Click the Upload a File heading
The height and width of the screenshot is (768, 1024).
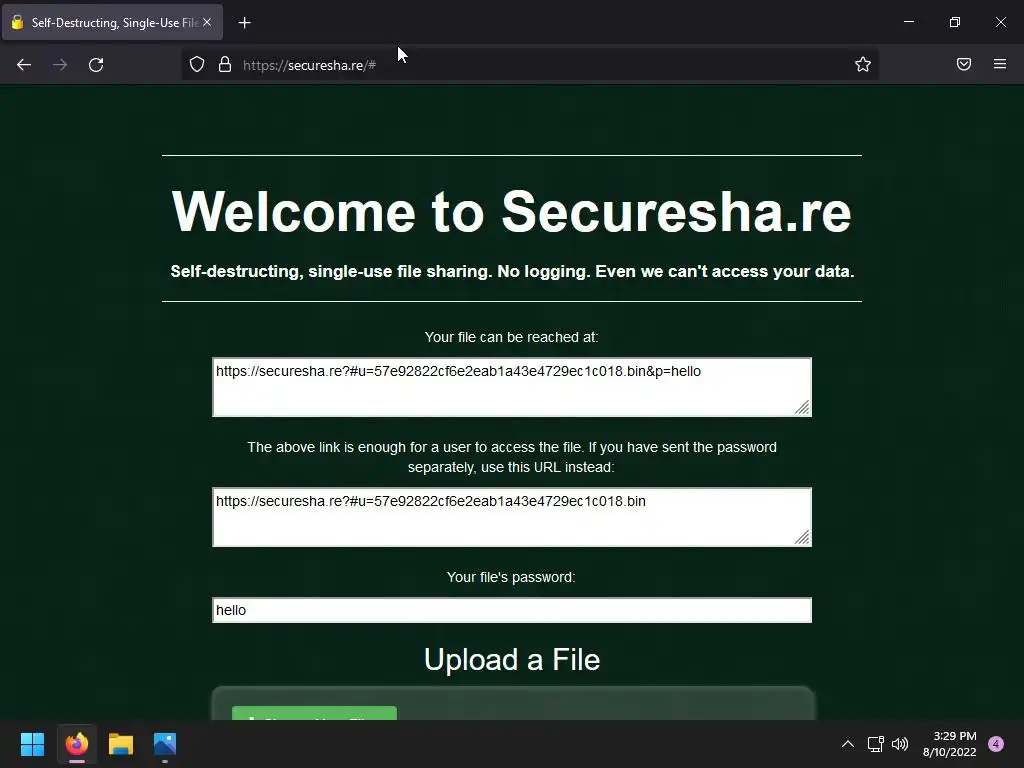512,660
